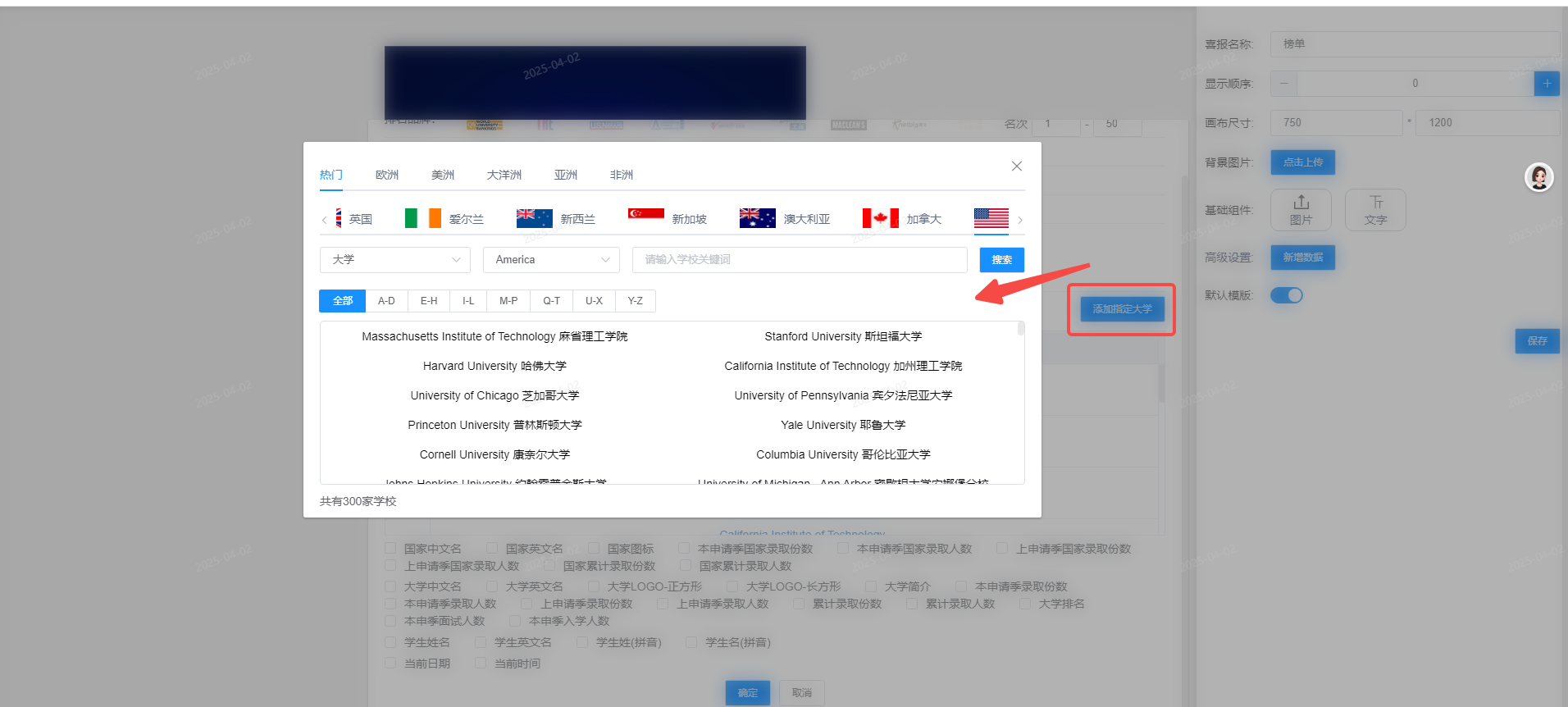Select the United States flag icon
This screenshot has height=707, width=1568.
coord(991,217)
